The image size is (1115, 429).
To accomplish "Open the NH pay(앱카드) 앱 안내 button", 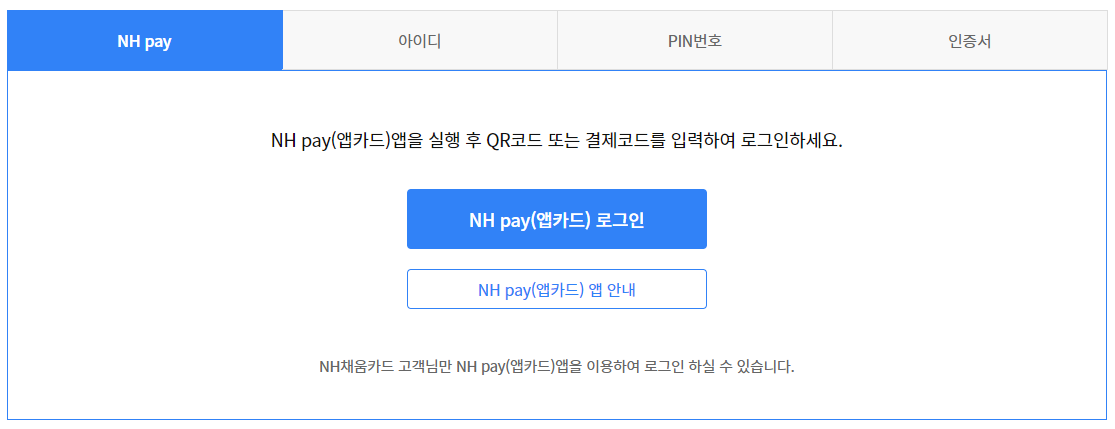I will point(557,289).
